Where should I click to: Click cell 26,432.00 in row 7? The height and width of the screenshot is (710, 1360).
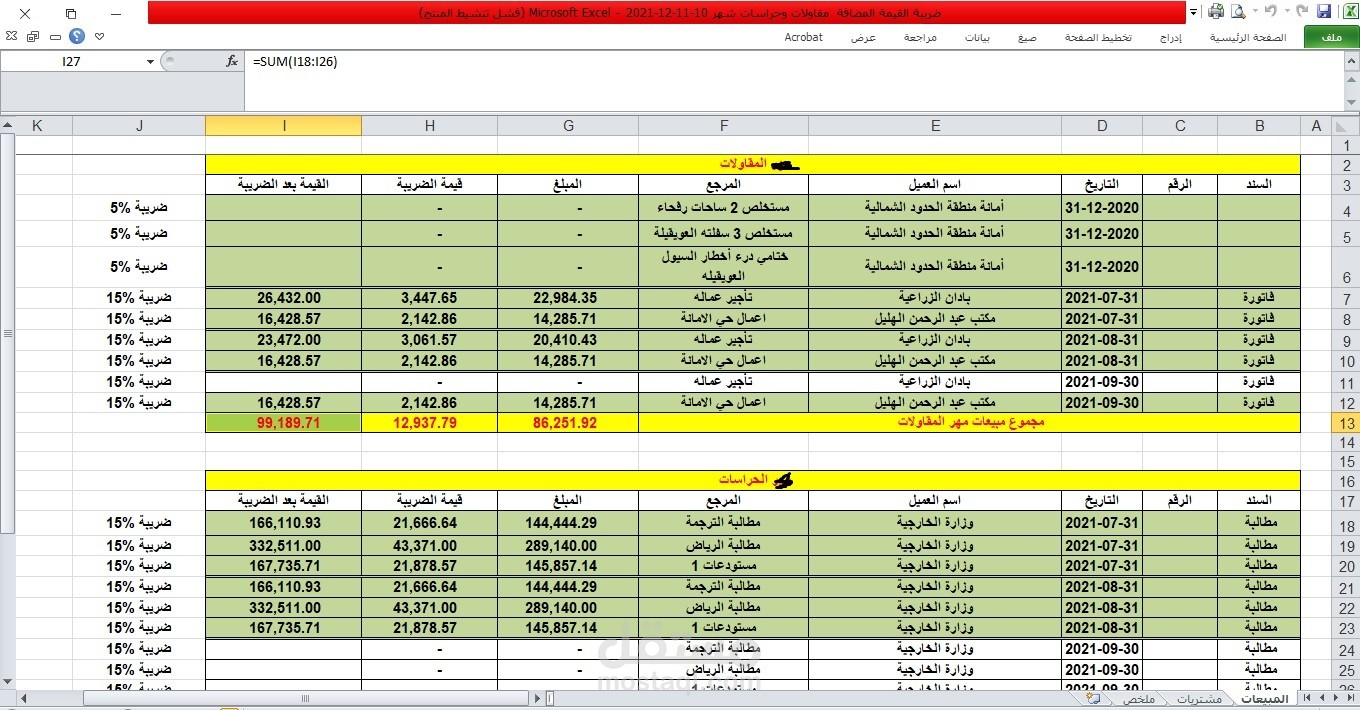coord(284,298)
